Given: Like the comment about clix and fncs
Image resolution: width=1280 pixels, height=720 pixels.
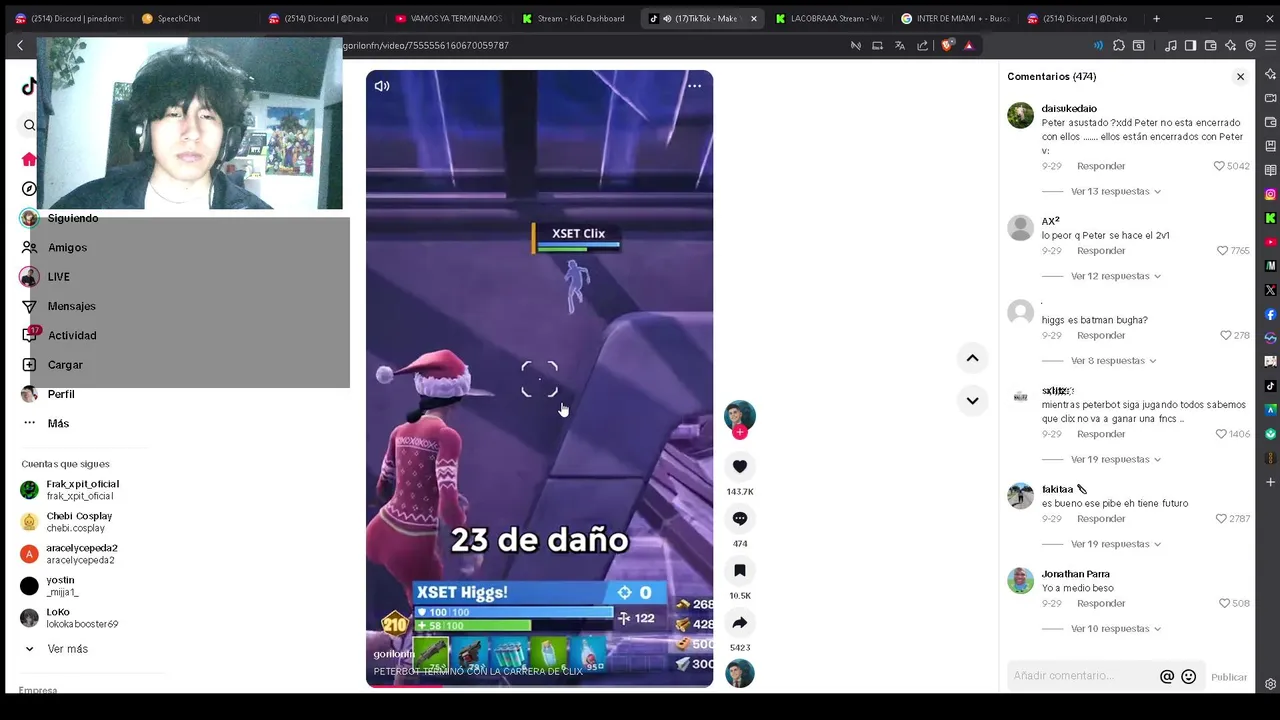Looking at the screenshot, I should tap(1221, 434).
